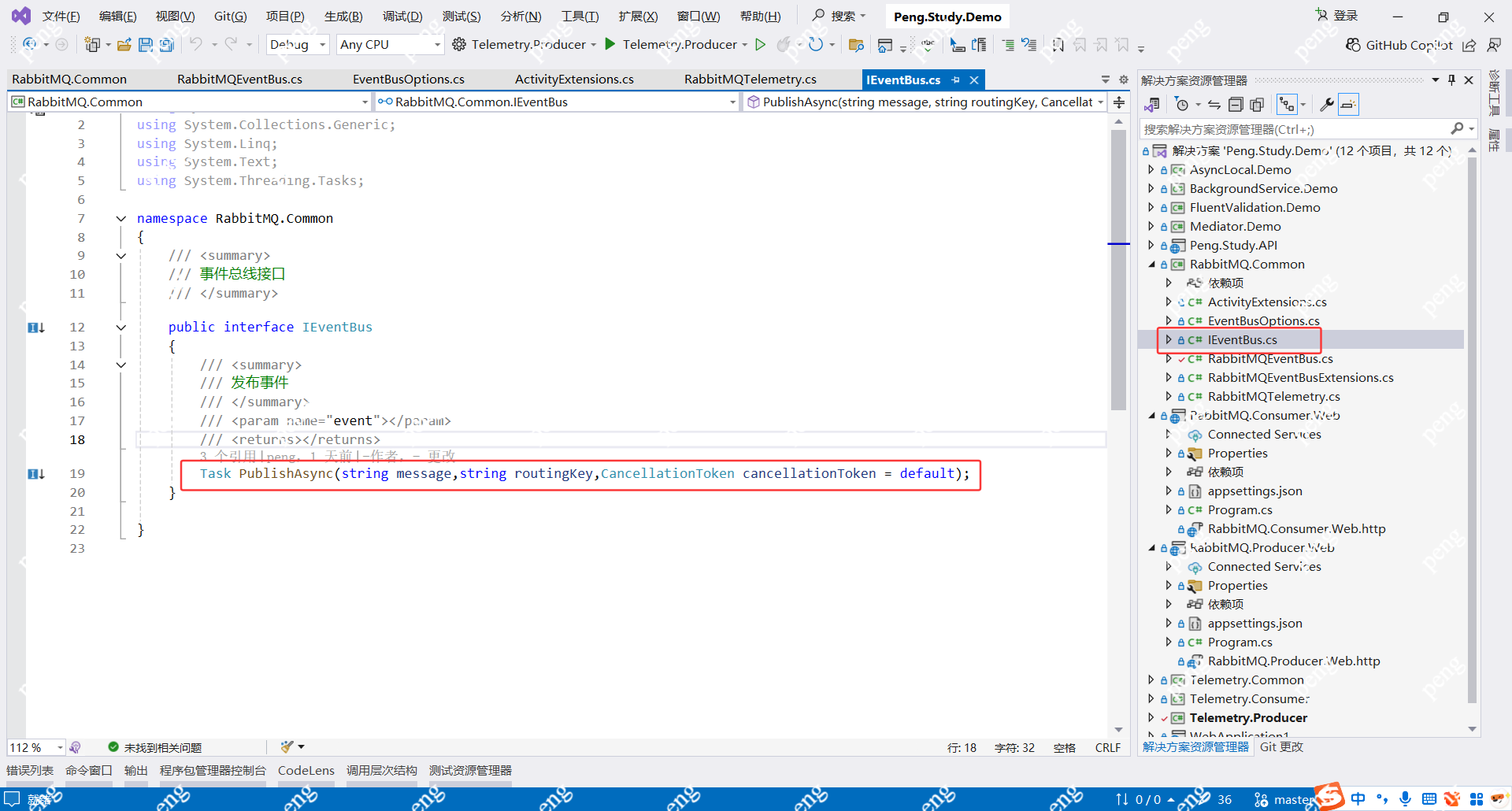This screenshot has width=1512, height=811.
Task: Start debugging Telemetry.Producer with green play
Action: coord(610,45)
